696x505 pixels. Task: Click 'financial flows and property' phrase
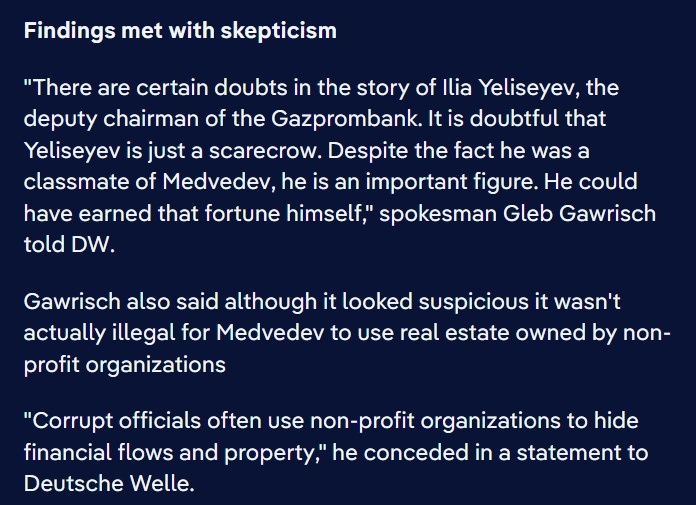(169, 453)
